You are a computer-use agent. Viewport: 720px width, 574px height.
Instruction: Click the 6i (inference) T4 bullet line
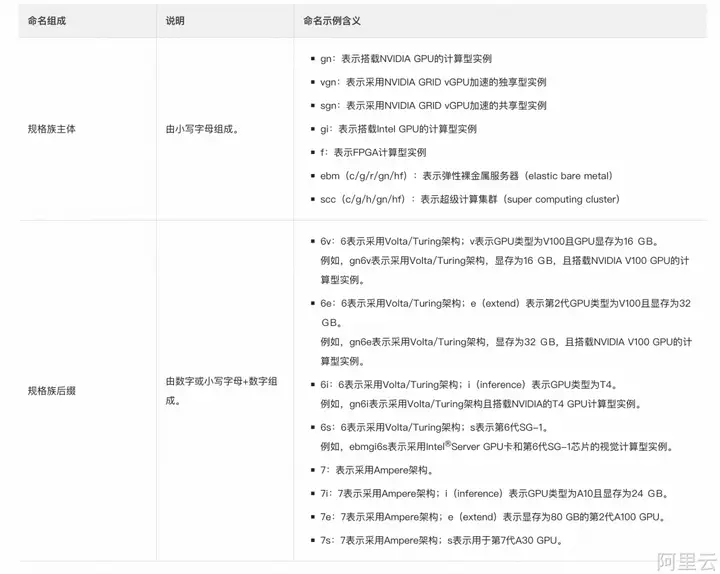469,385
